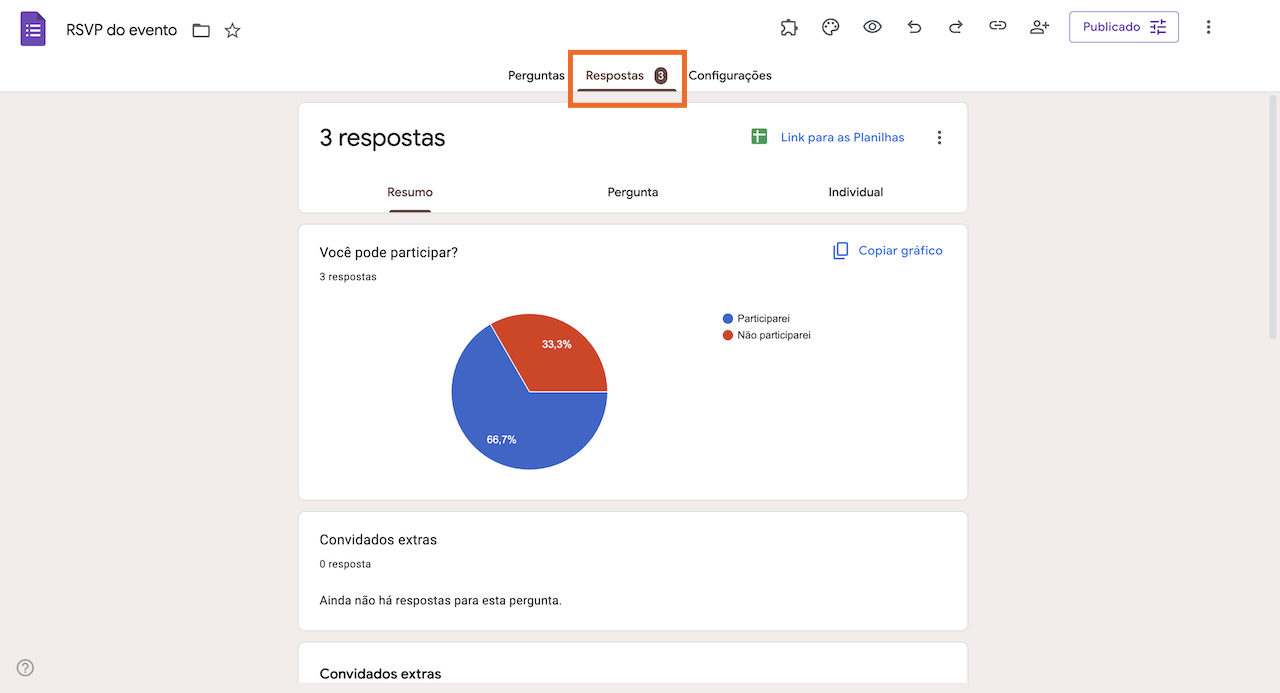
Task: Click the Copiar gráfico button
Action: point(888,250)
